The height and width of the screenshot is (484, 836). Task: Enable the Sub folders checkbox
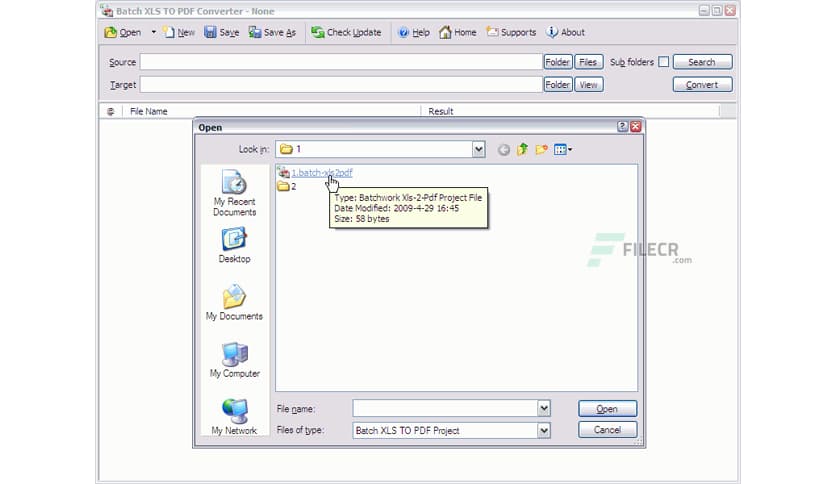(x=663, y=62)
